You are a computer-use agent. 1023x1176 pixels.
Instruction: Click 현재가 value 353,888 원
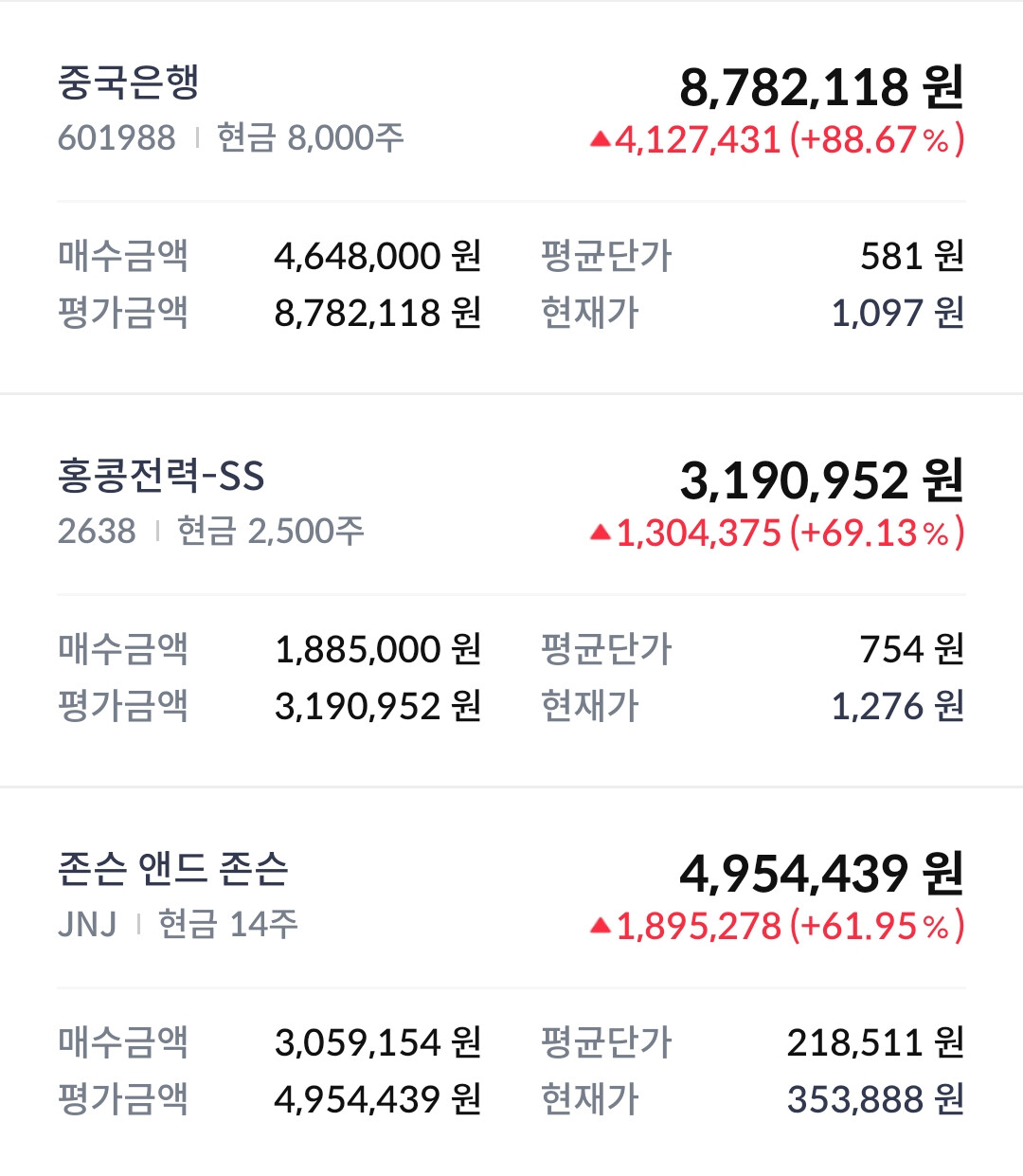[x=875, y=1099]
